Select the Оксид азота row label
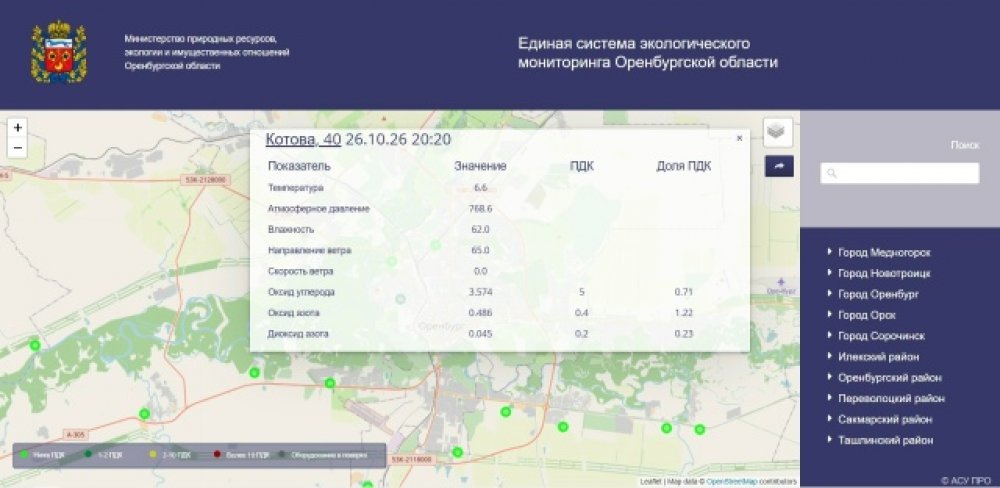 click(294, 313)
